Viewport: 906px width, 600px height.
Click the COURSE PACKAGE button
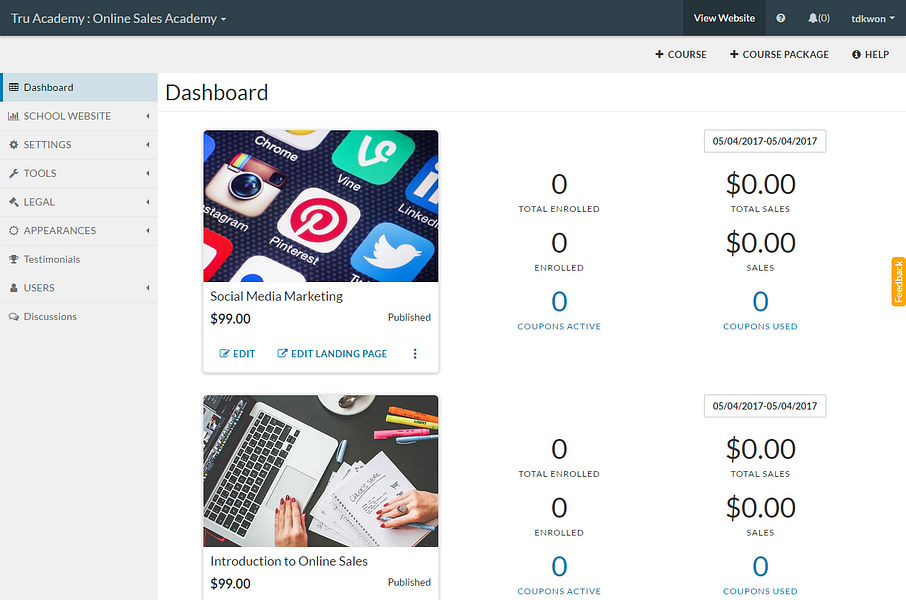779,54
